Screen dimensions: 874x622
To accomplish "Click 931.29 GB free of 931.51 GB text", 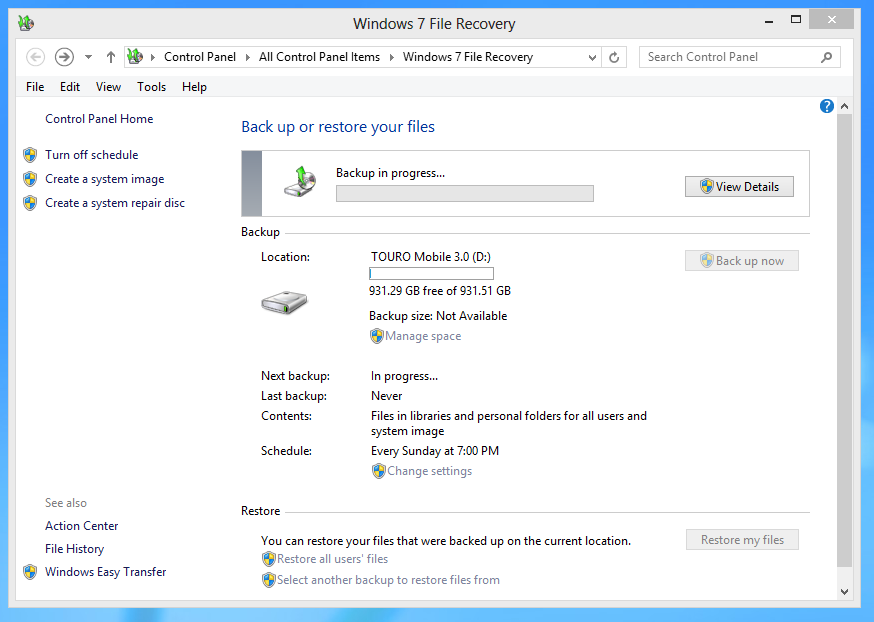I will [x=440, y=291].
